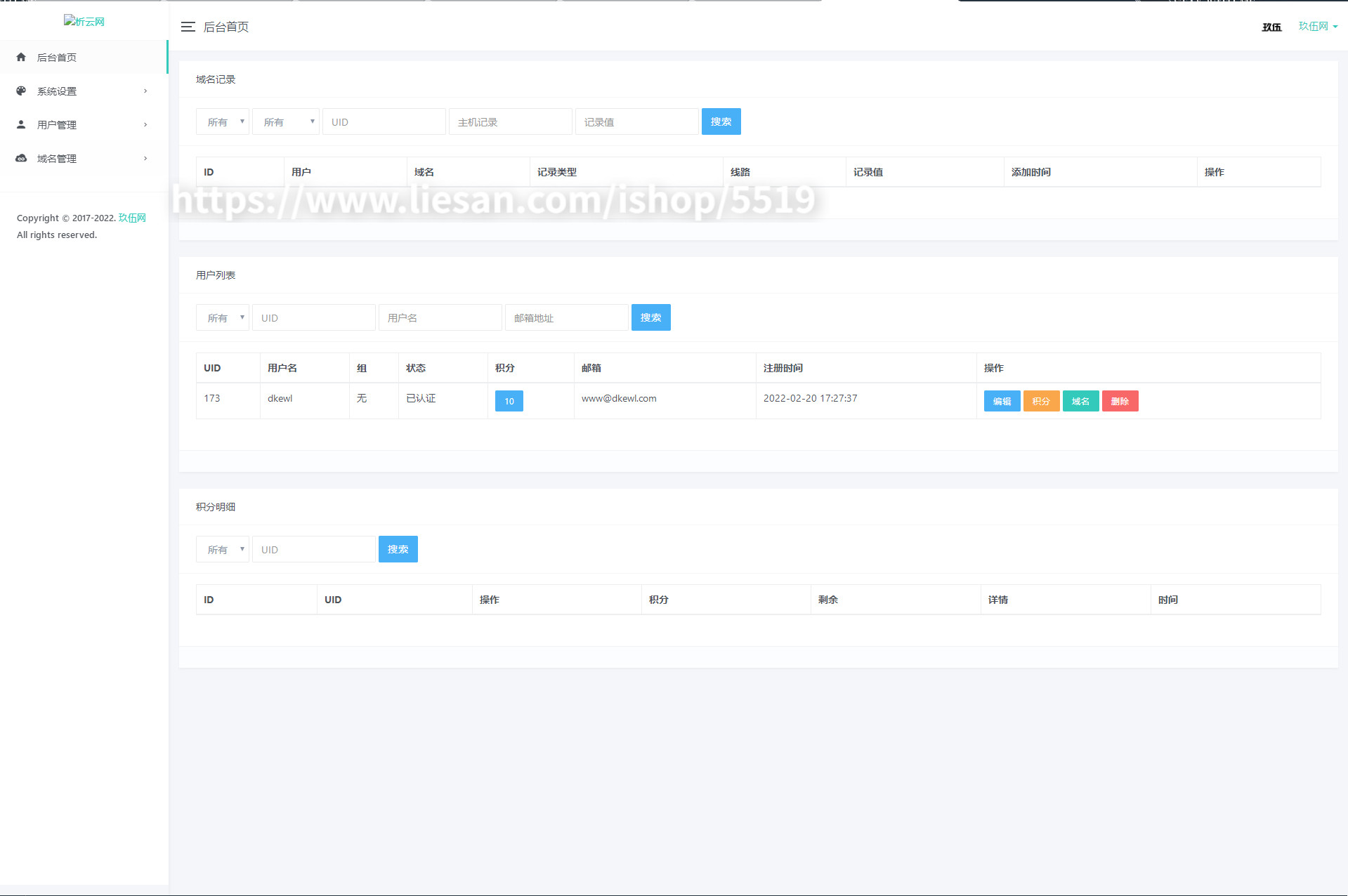Viewport: 1348px width, 896px height.
Task: Expand the 用户管理 chevron arrow
Action: tap(145, 124)
